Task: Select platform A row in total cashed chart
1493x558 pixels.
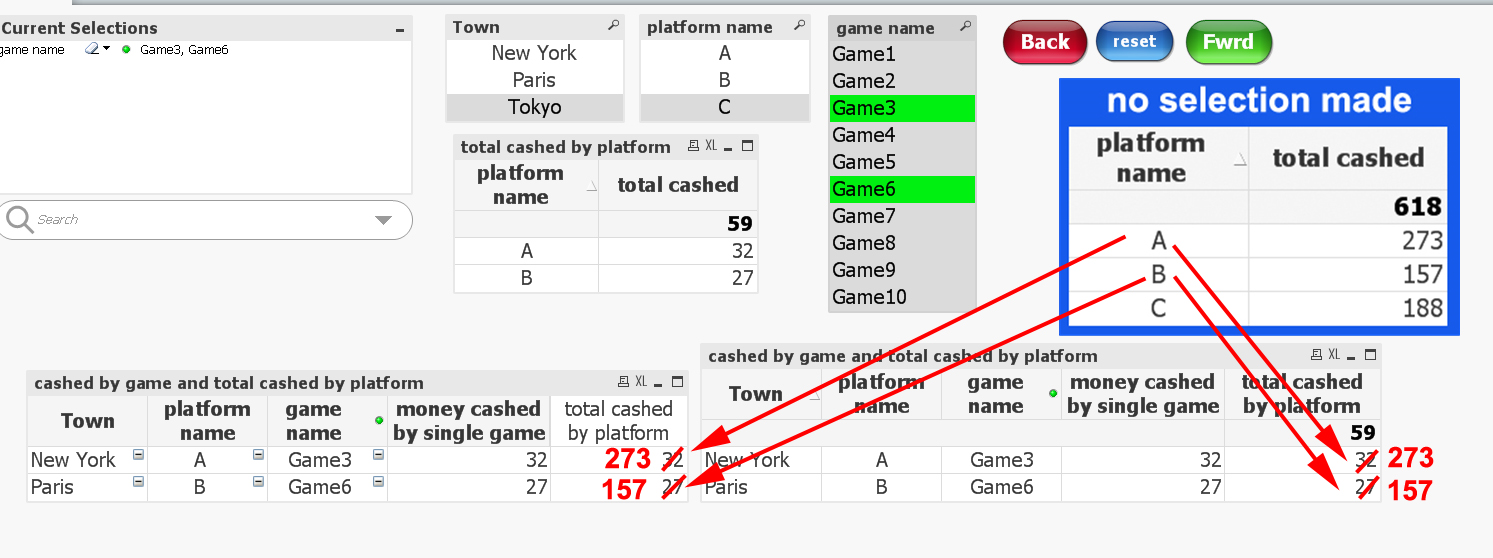Action: coord(606,251)
